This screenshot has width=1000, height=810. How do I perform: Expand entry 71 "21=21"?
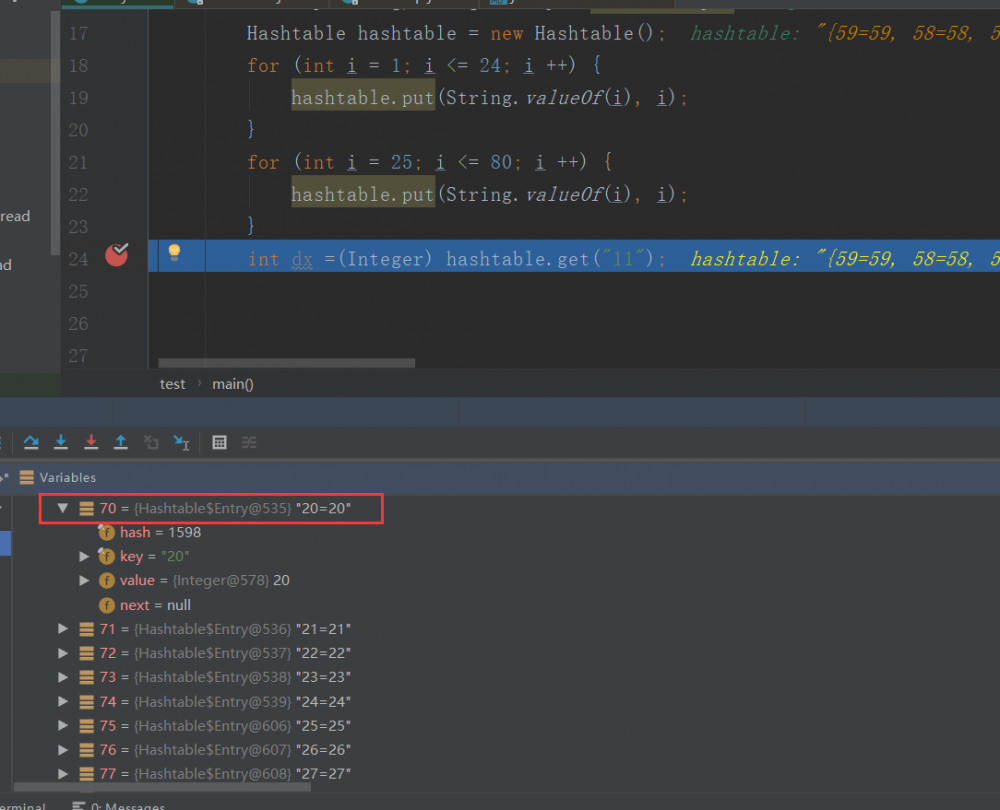[62, 629]
